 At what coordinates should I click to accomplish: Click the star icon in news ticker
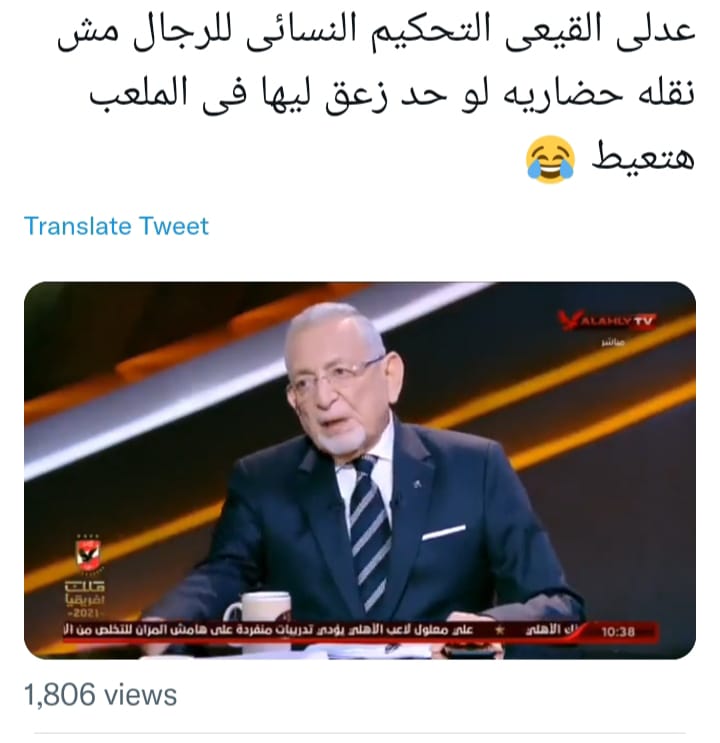(499, 631)
